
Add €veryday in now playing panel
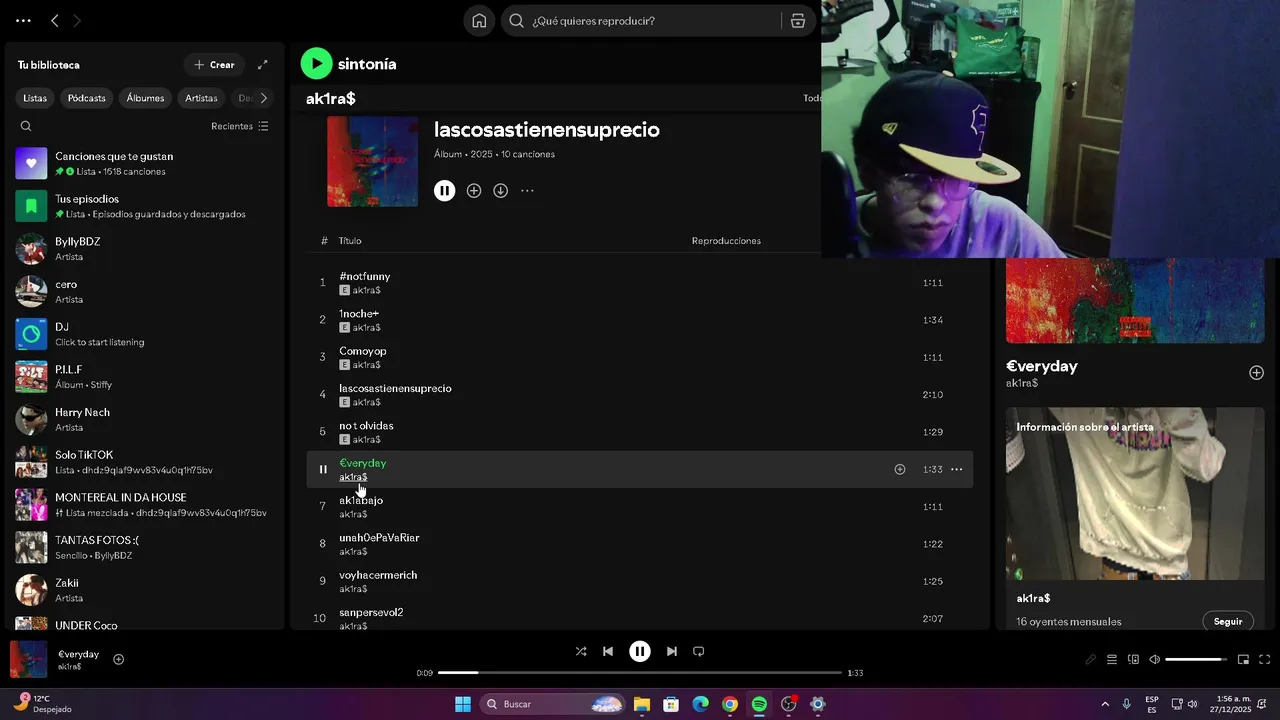[1257, 373]
